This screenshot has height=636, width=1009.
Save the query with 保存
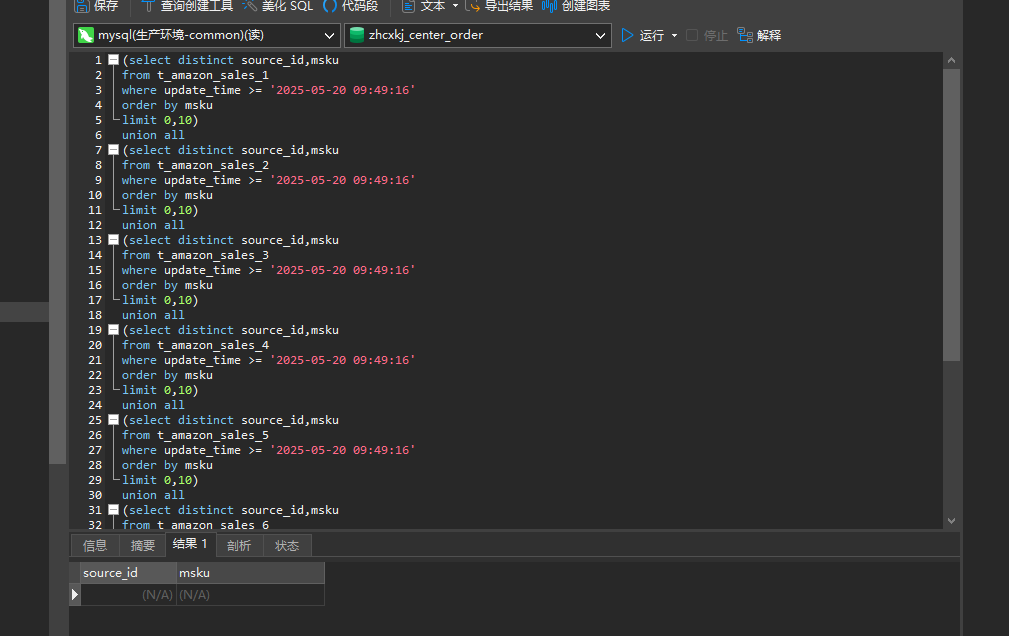point(97,6)
